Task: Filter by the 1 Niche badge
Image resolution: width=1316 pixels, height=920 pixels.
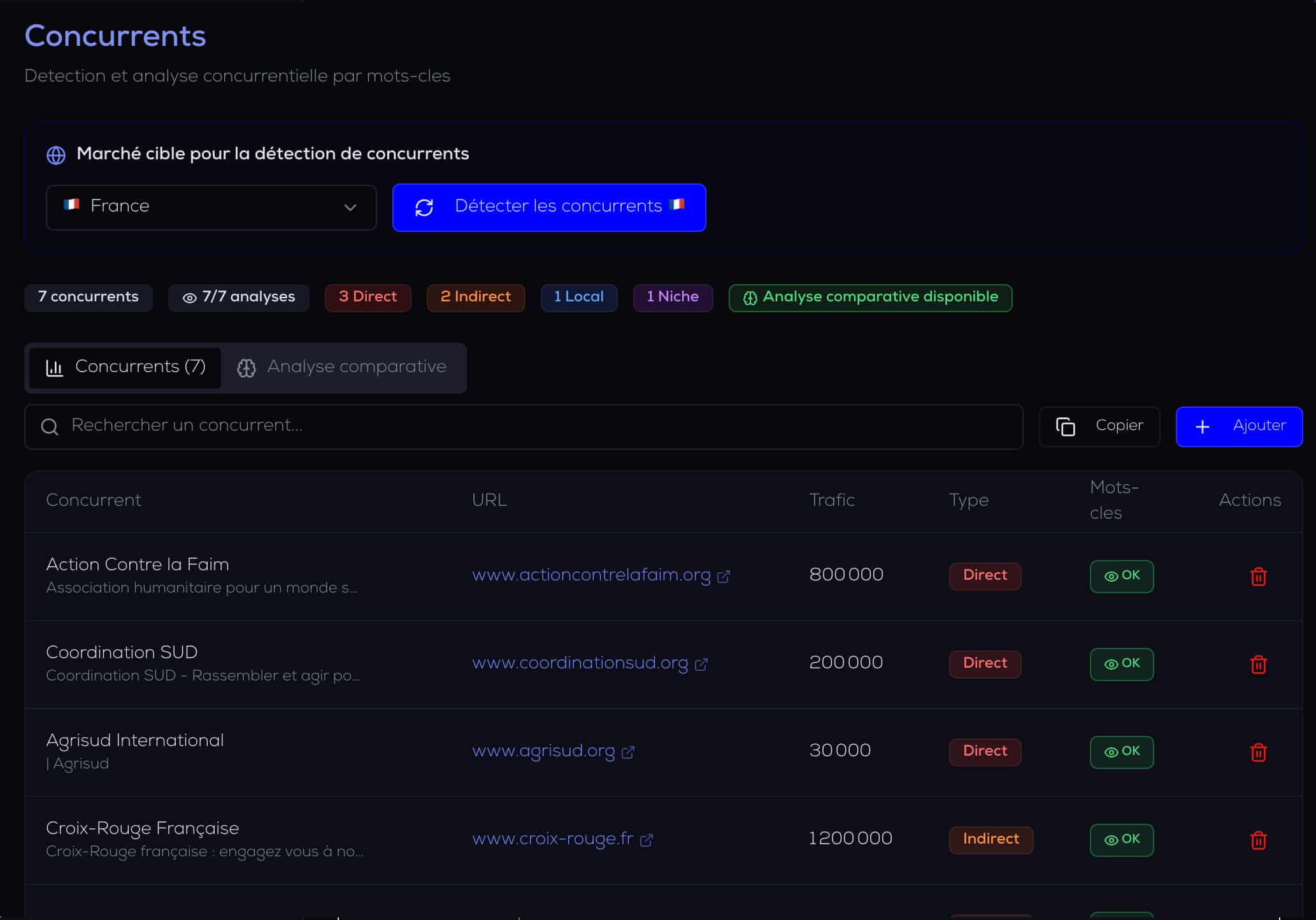Action: [673, 298]
